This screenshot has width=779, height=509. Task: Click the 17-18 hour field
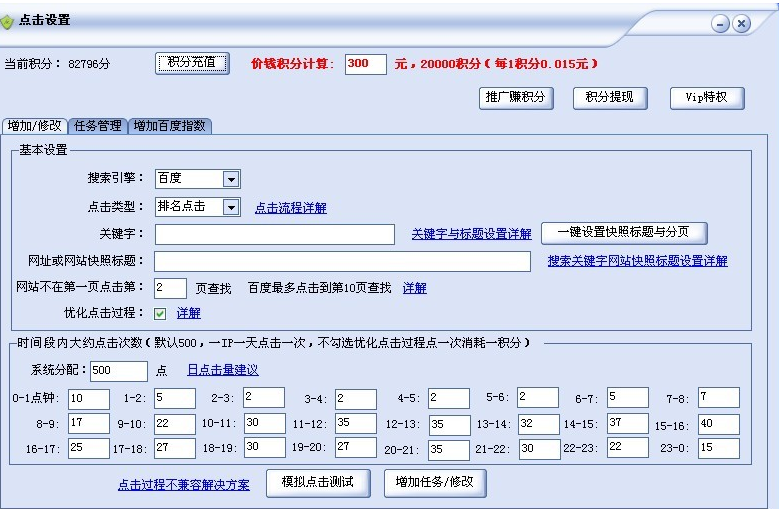pos(175,448)
